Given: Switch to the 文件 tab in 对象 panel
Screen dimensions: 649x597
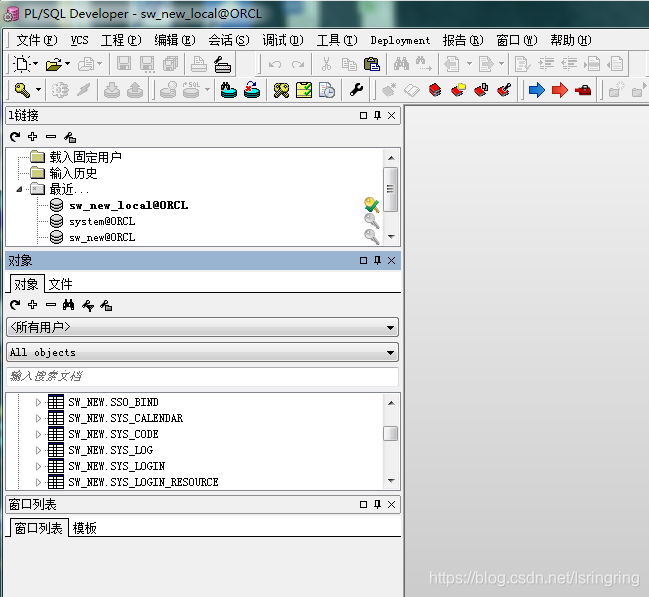Looking at the screenshot, I should pyautogui.click(x=60, y=284).
